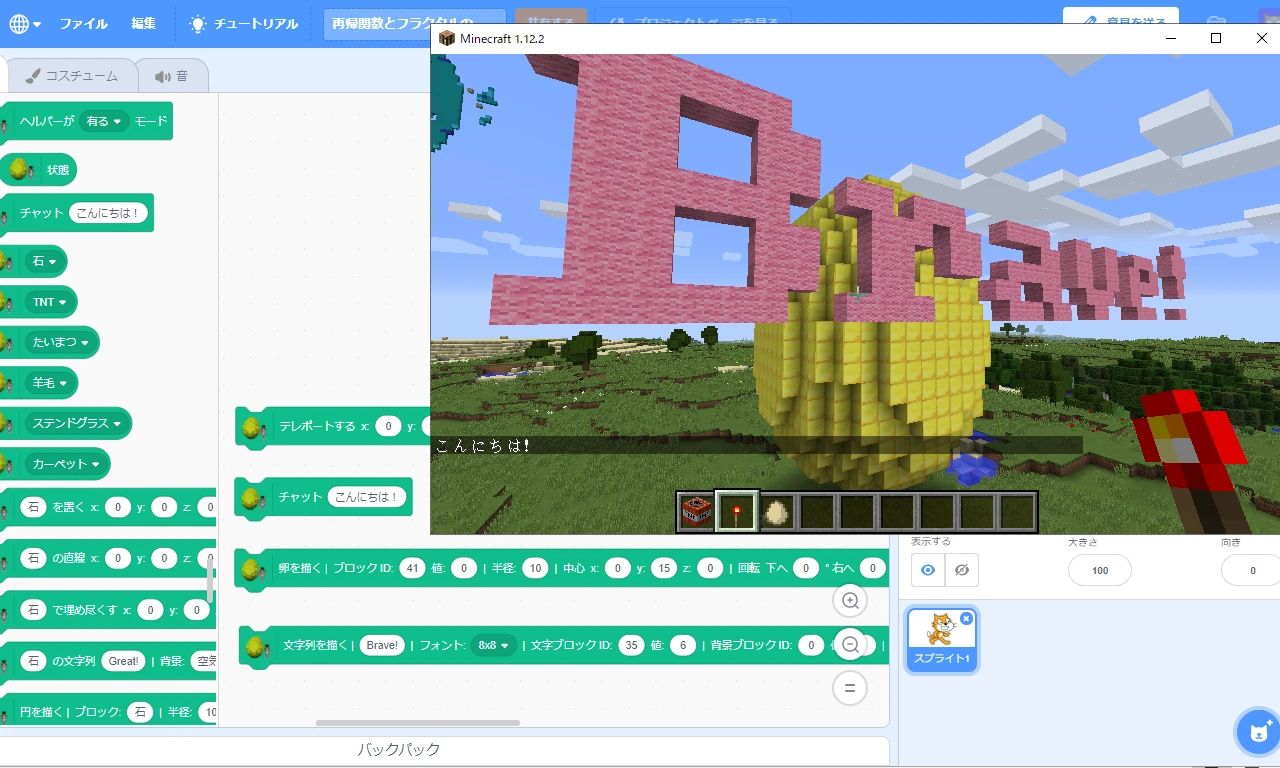Image resolution: width=1280 pixels, height=768 pixels.
Task: Expand the バックパック backpack bar
Action: click(398, 750)
